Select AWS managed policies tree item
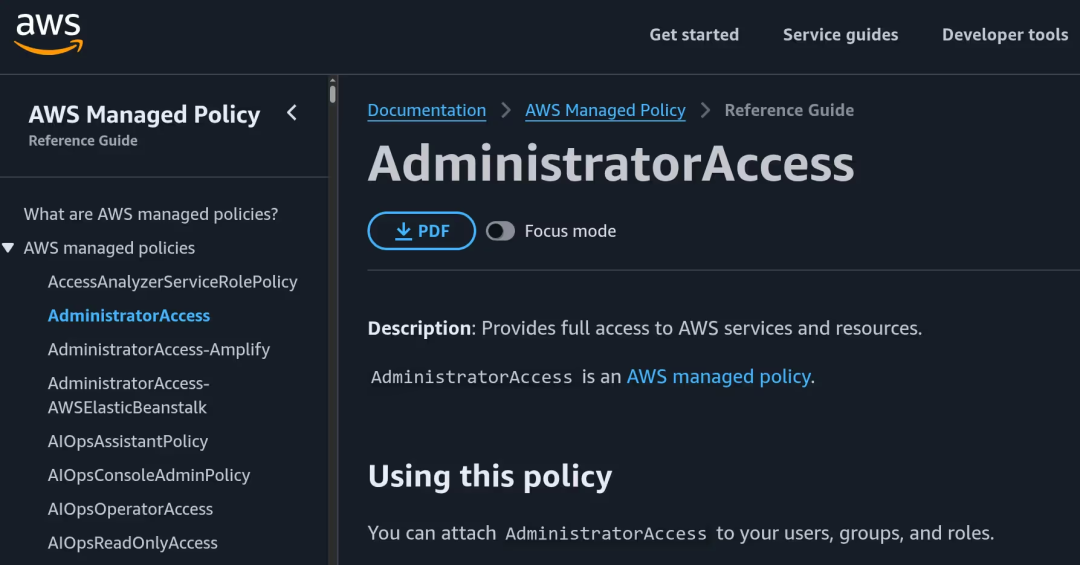 (x=109, y=248)
